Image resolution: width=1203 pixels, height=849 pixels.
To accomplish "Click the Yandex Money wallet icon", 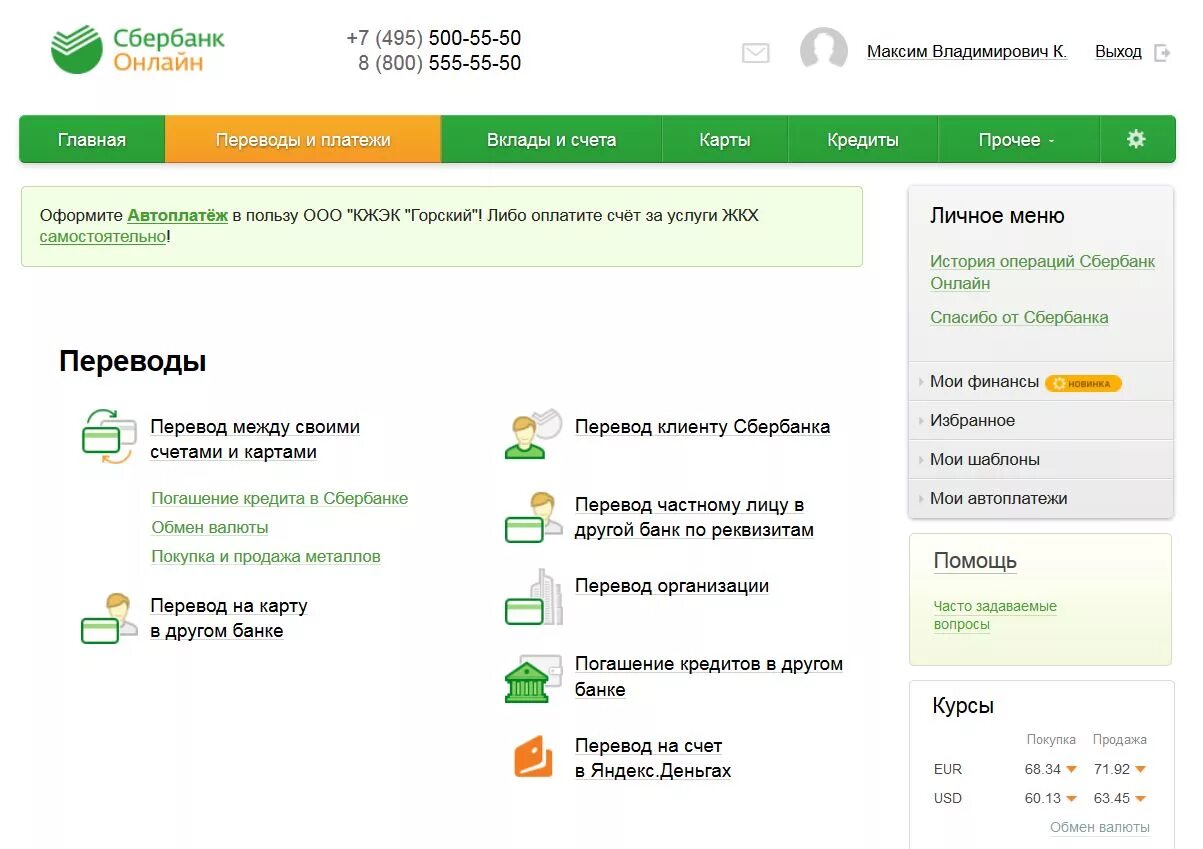I will pyautogui.click(x=533, y=757).
